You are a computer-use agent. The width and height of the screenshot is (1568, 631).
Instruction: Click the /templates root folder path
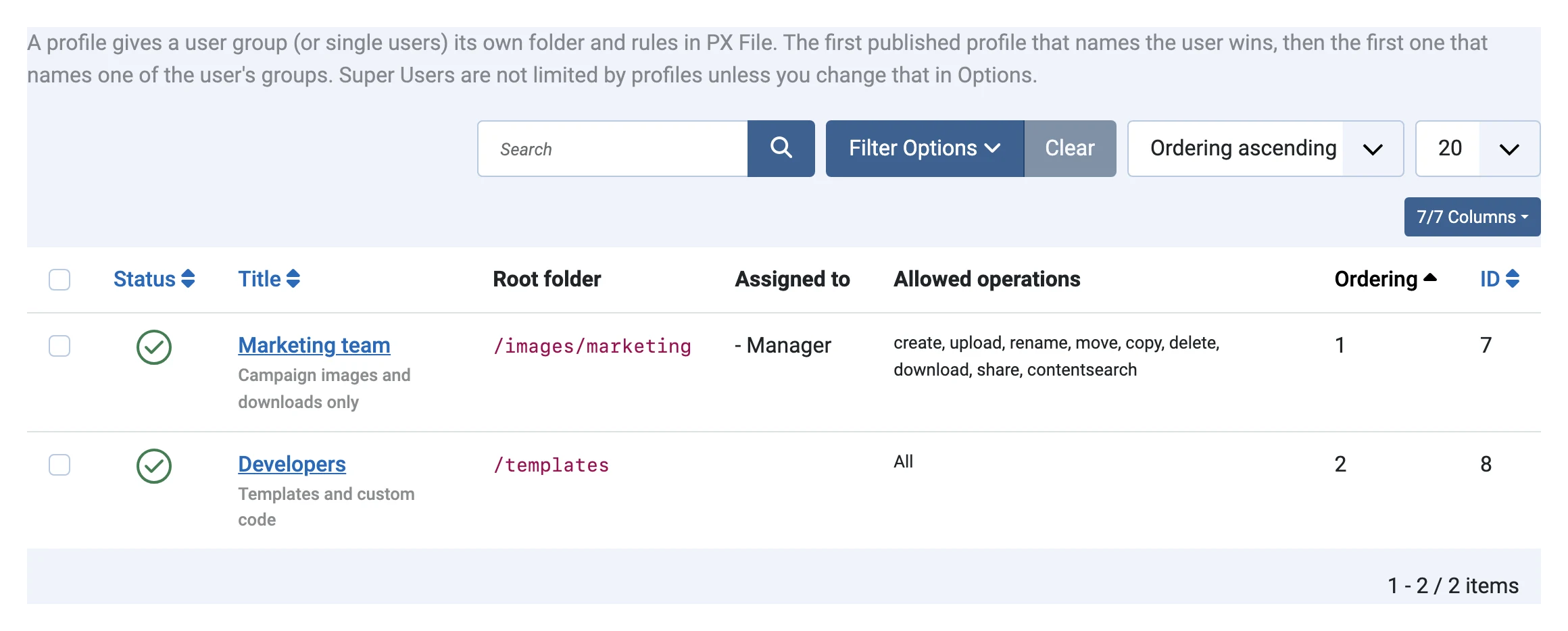551,465
